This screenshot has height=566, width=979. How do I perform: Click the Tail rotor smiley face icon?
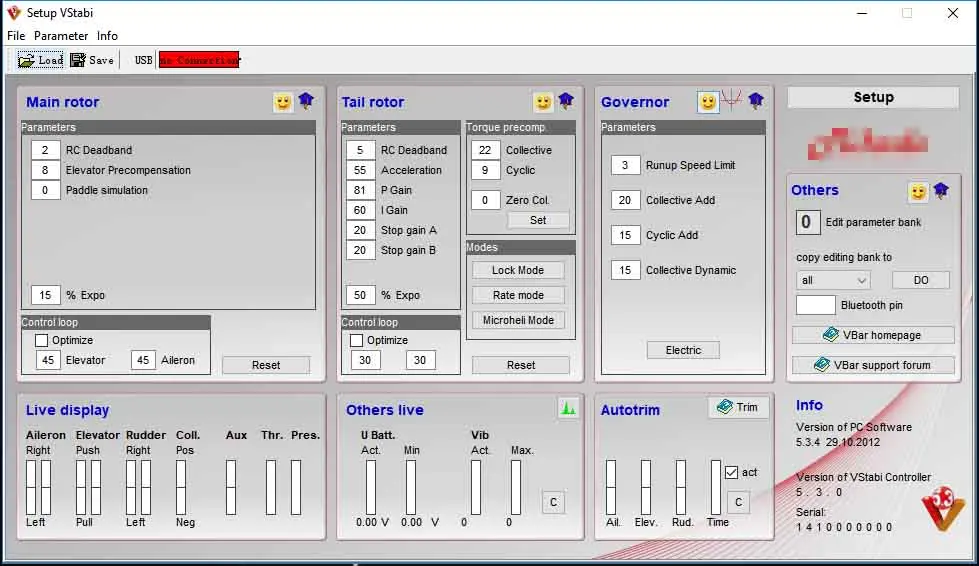click(x=543, y=102)
